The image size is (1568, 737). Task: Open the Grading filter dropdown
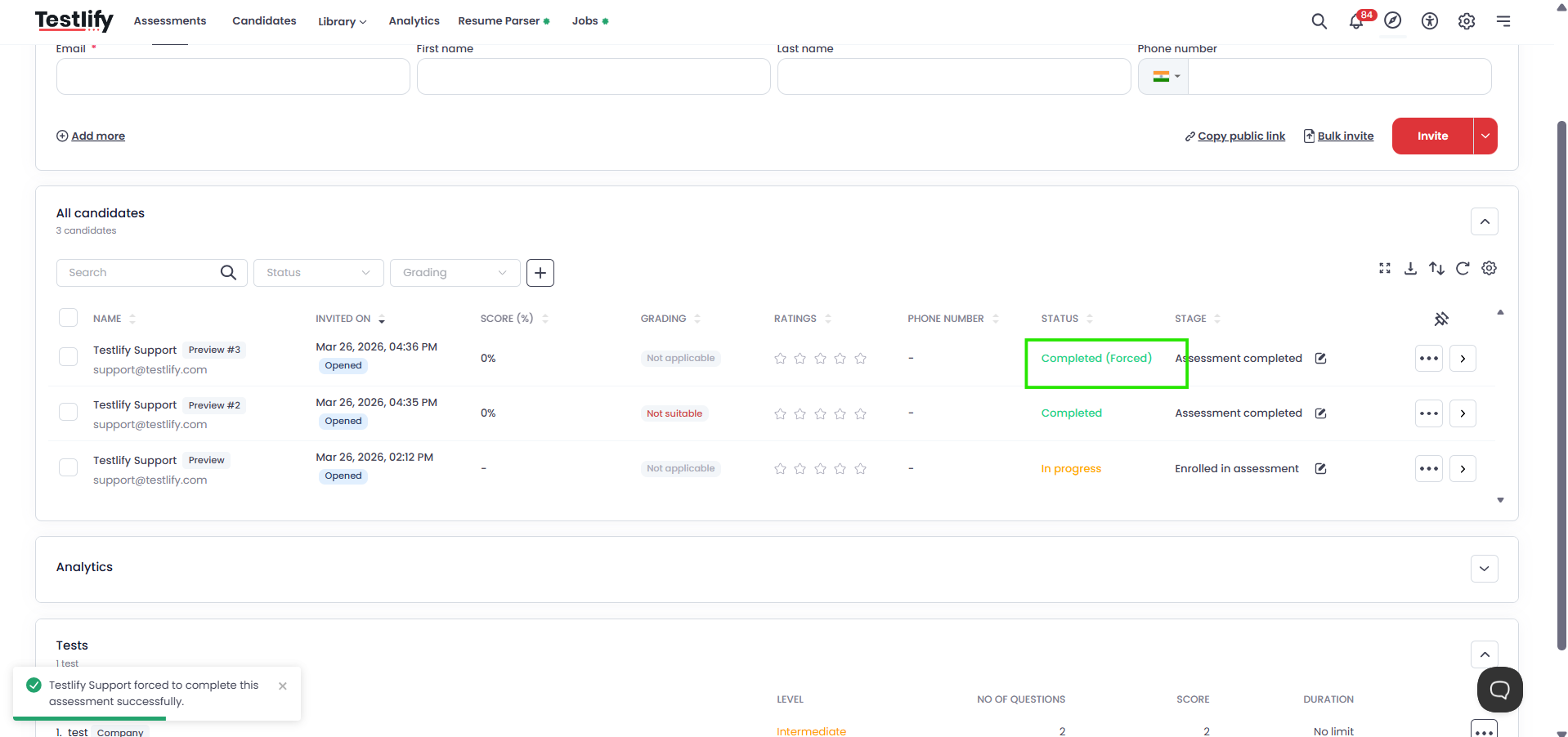455,273
